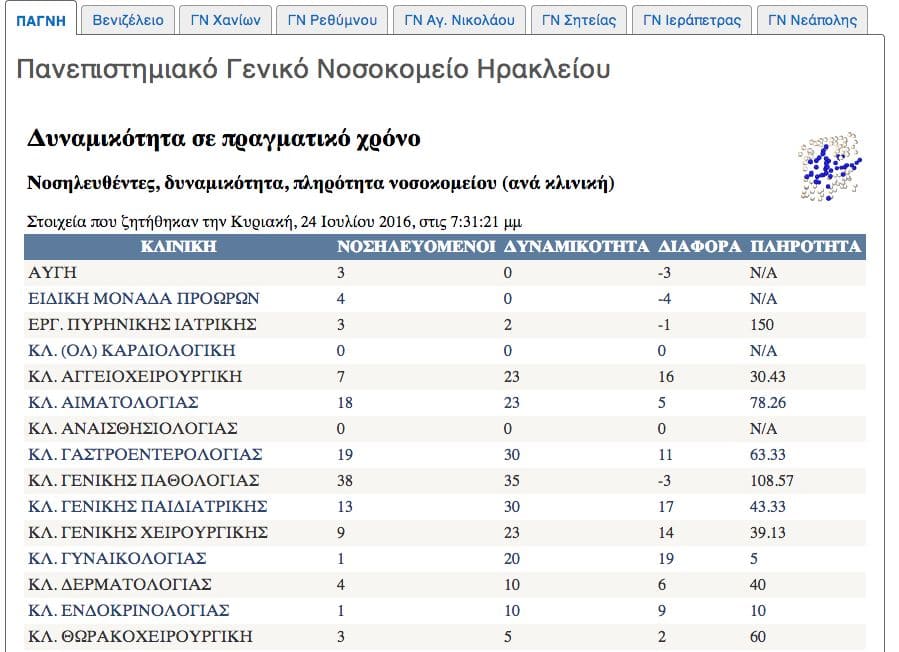Screen dimensions: 899x652
Task: Click the ΚΛΙΝΙΚΗ column header
Action: (x=178, y=246)
